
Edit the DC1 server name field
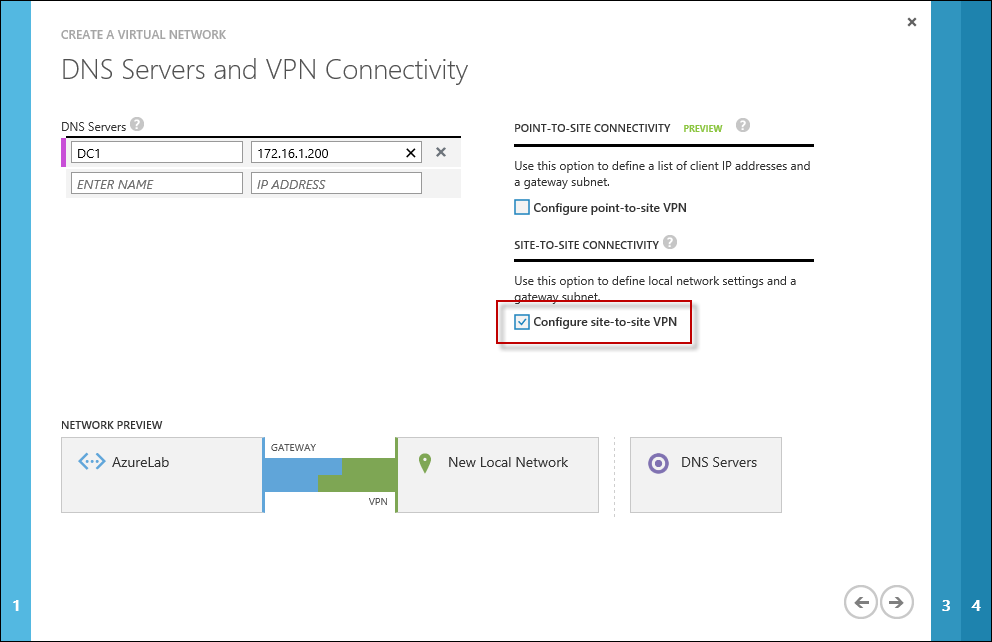coord(157,153)
